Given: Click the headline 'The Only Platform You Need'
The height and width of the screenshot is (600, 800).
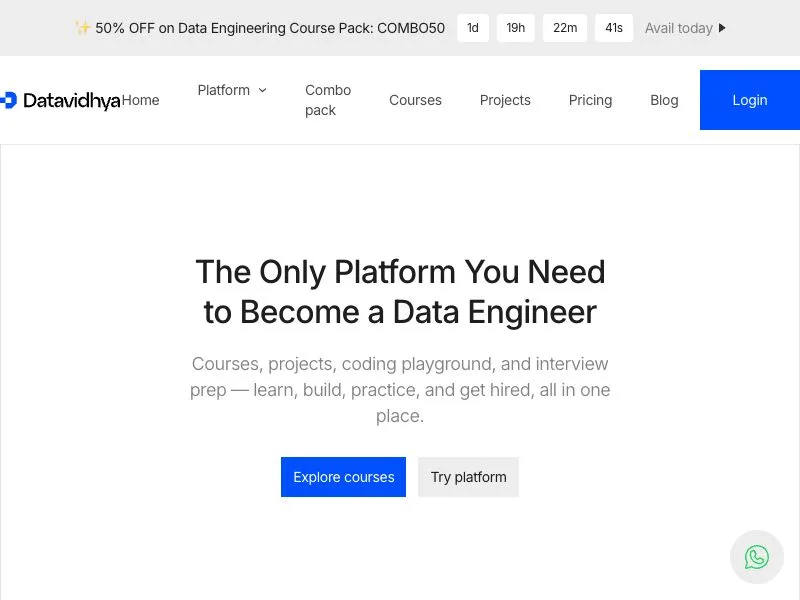Looking at the screenshot, I should [401, 271].
